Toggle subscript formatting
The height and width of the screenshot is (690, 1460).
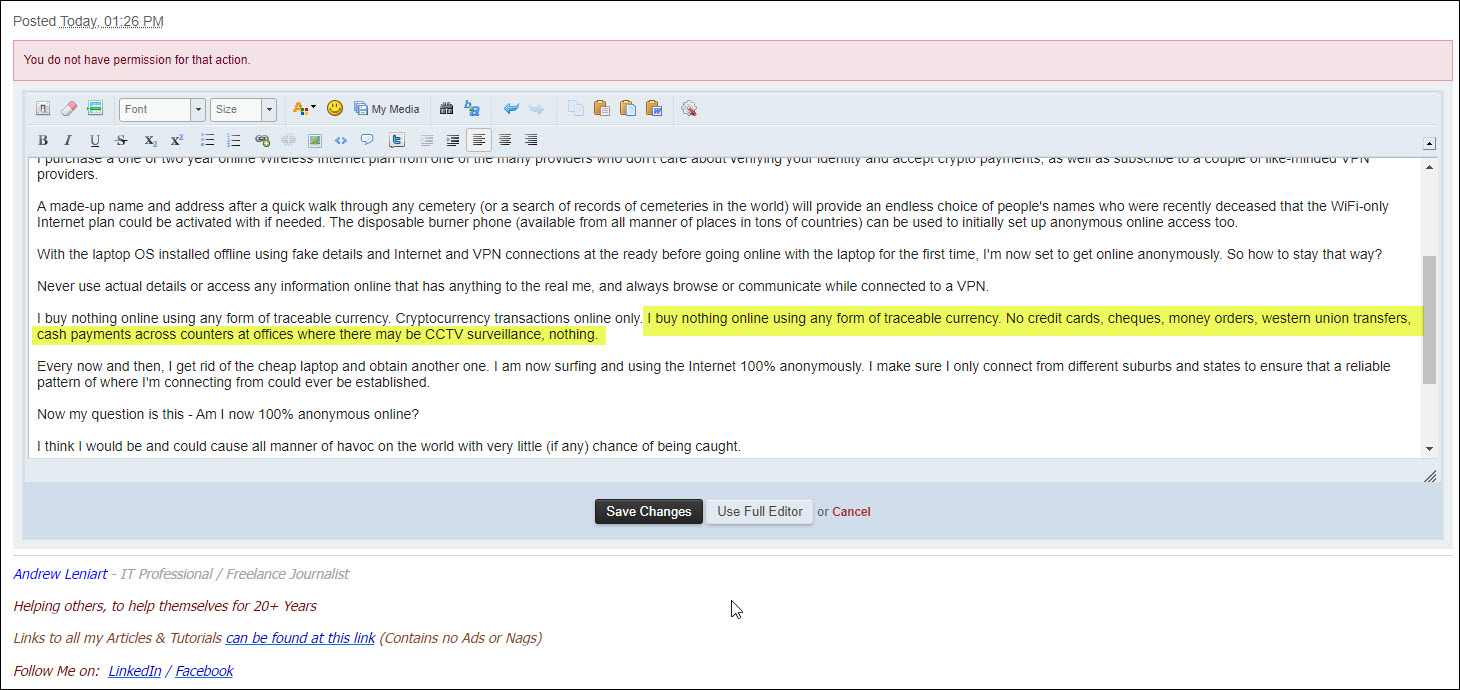point(150,140)
